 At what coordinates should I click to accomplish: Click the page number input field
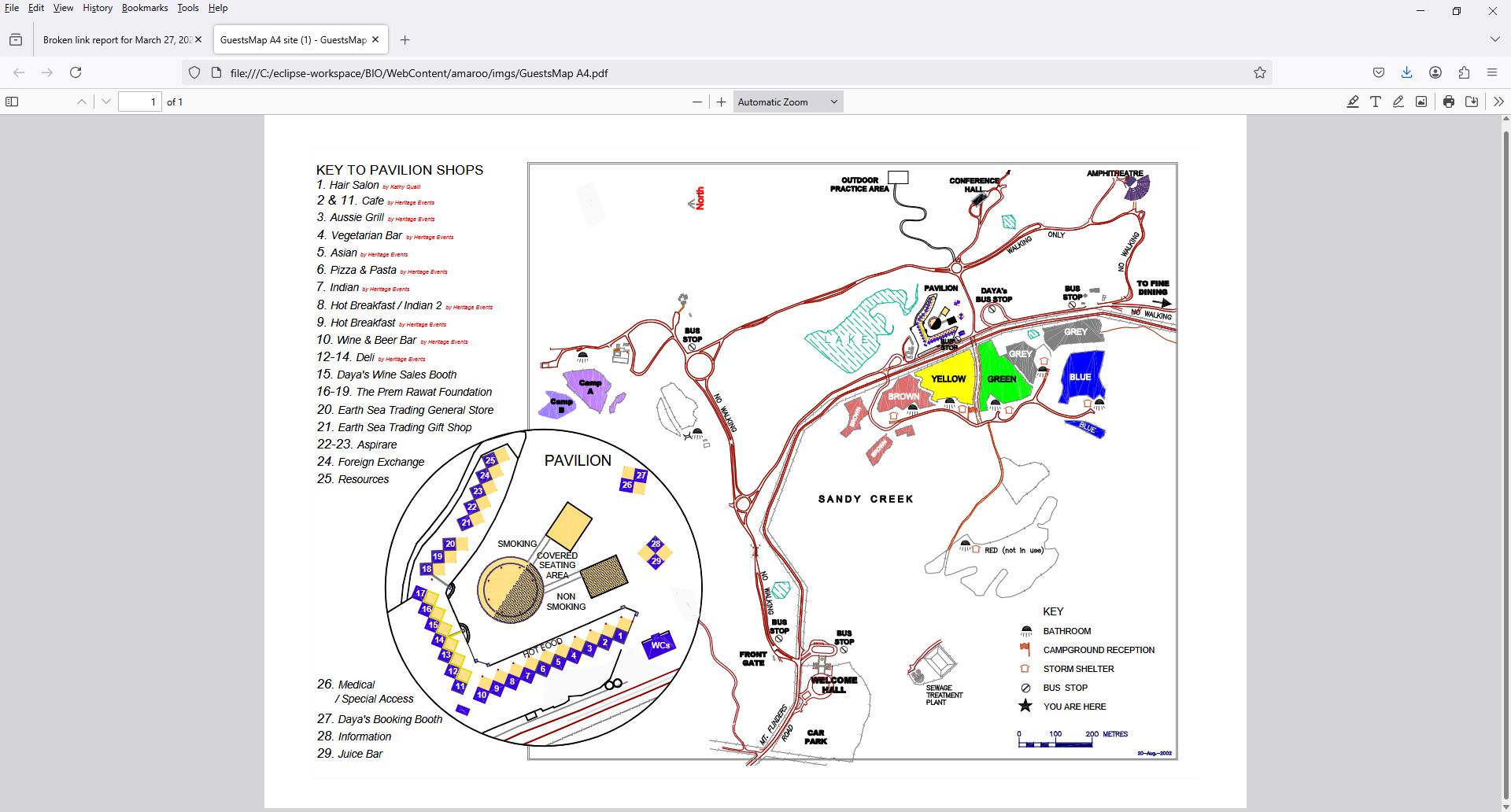tap(139, 101)
